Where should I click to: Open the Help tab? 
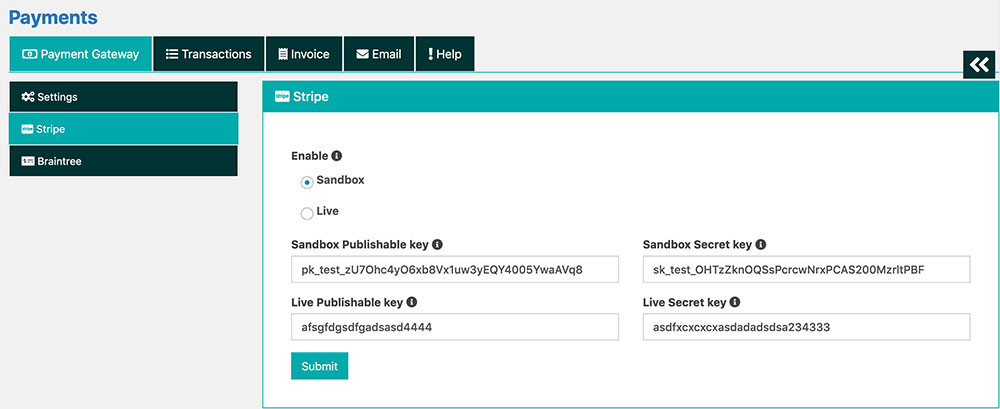coord(445,54)
